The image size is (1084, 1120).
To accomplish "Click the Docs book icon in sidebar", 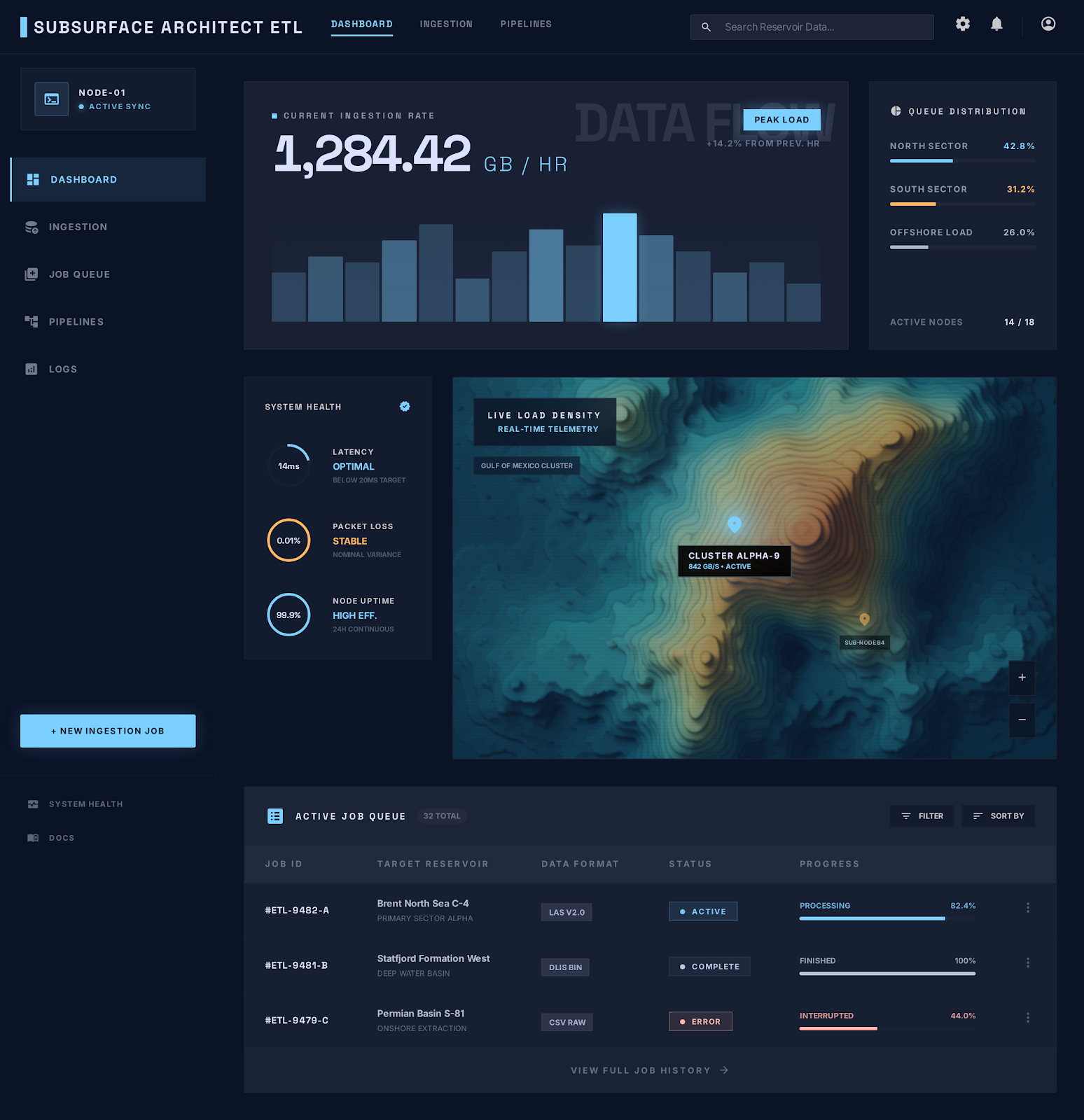I will (33, 838).
